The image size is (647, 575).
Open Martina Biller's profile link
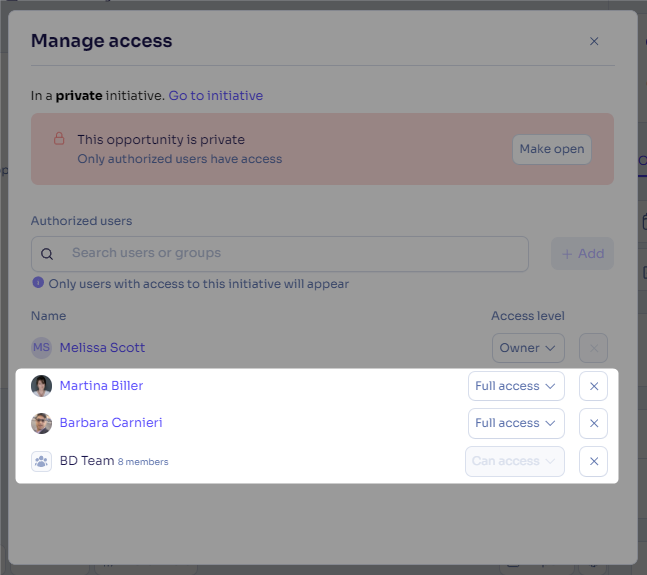coord(102,386)
